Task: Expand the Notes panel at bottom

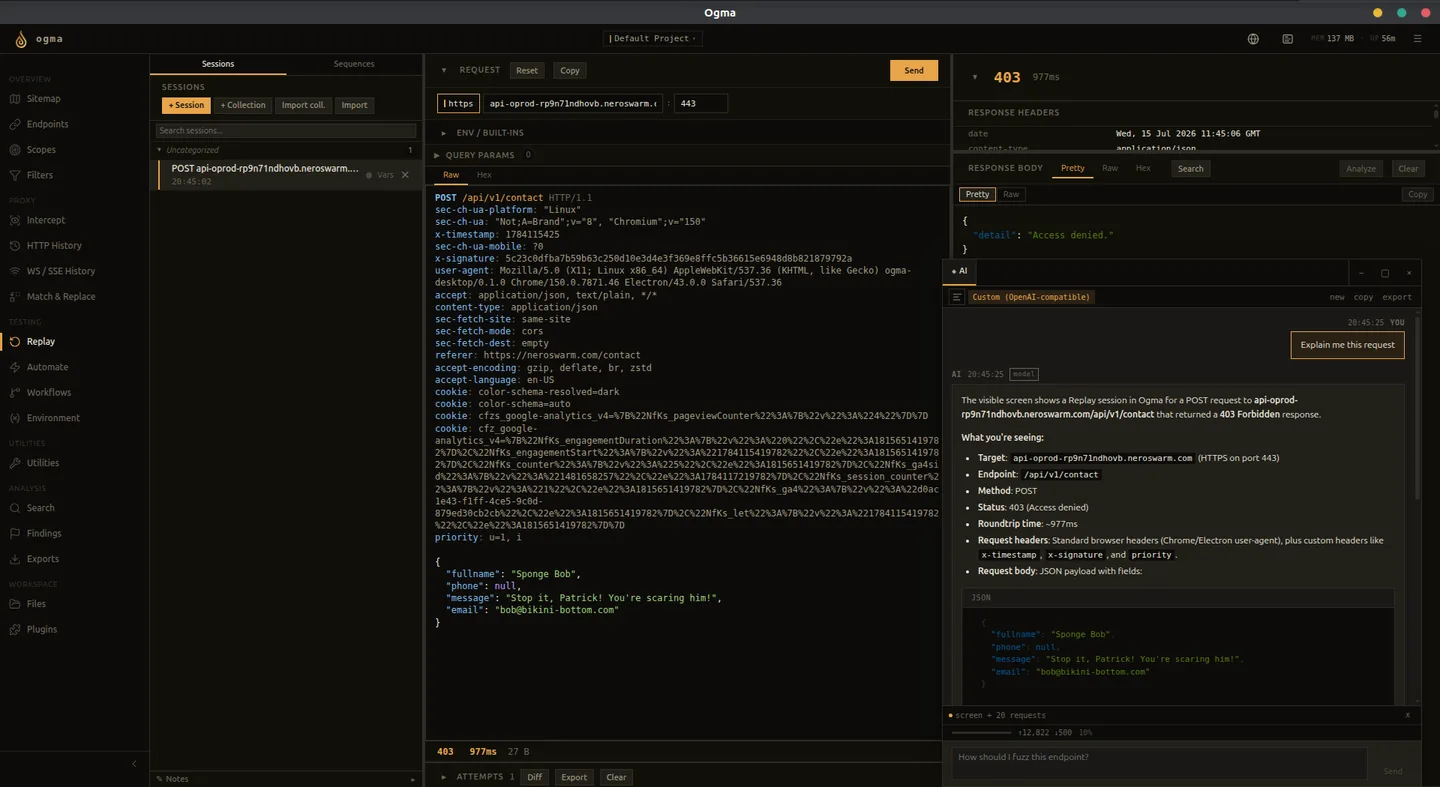Action: (x=286, y=778)
